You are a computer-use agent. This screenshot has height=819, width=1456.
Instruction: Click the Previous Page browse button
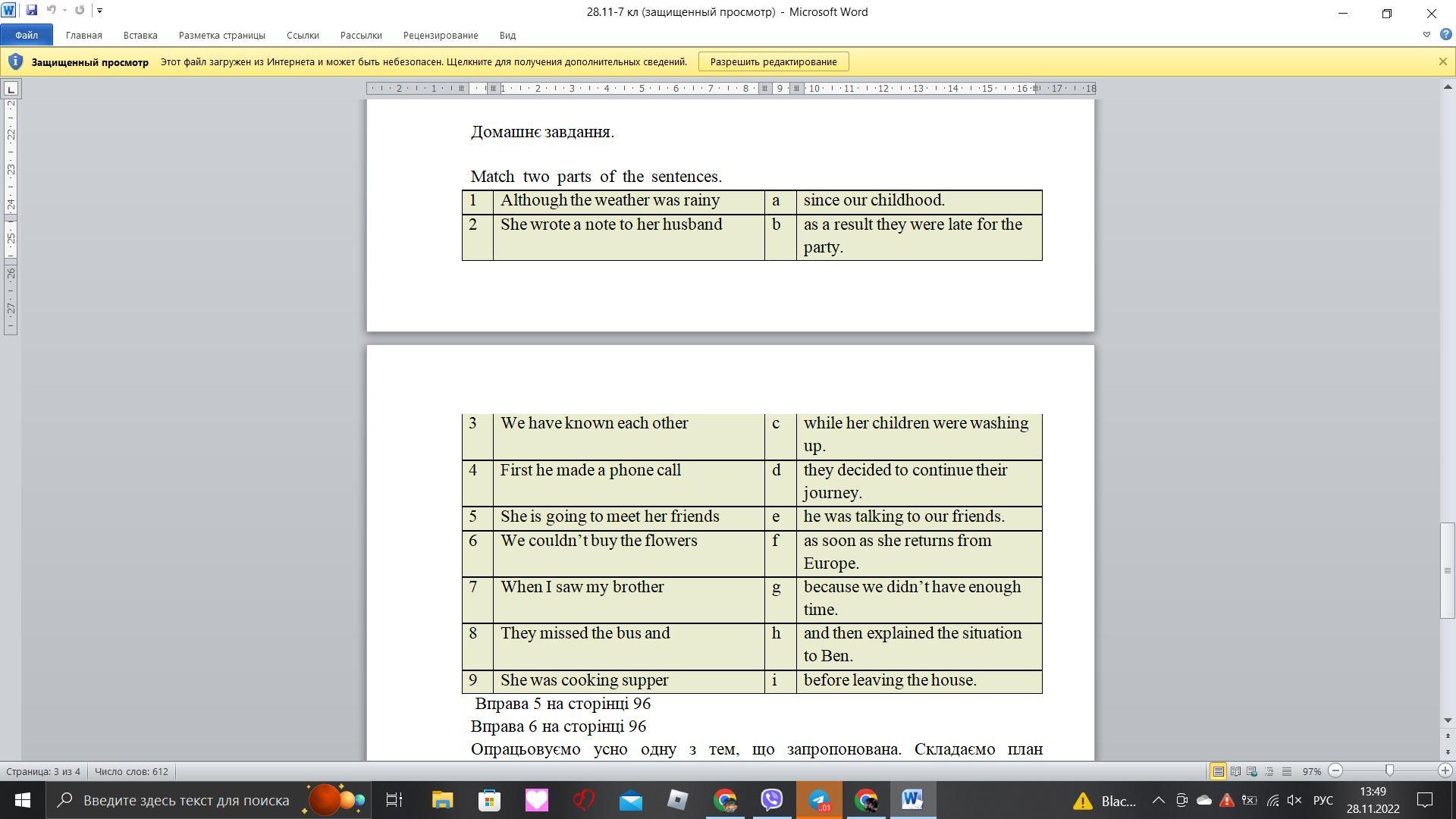click(x=1448, y=735)
